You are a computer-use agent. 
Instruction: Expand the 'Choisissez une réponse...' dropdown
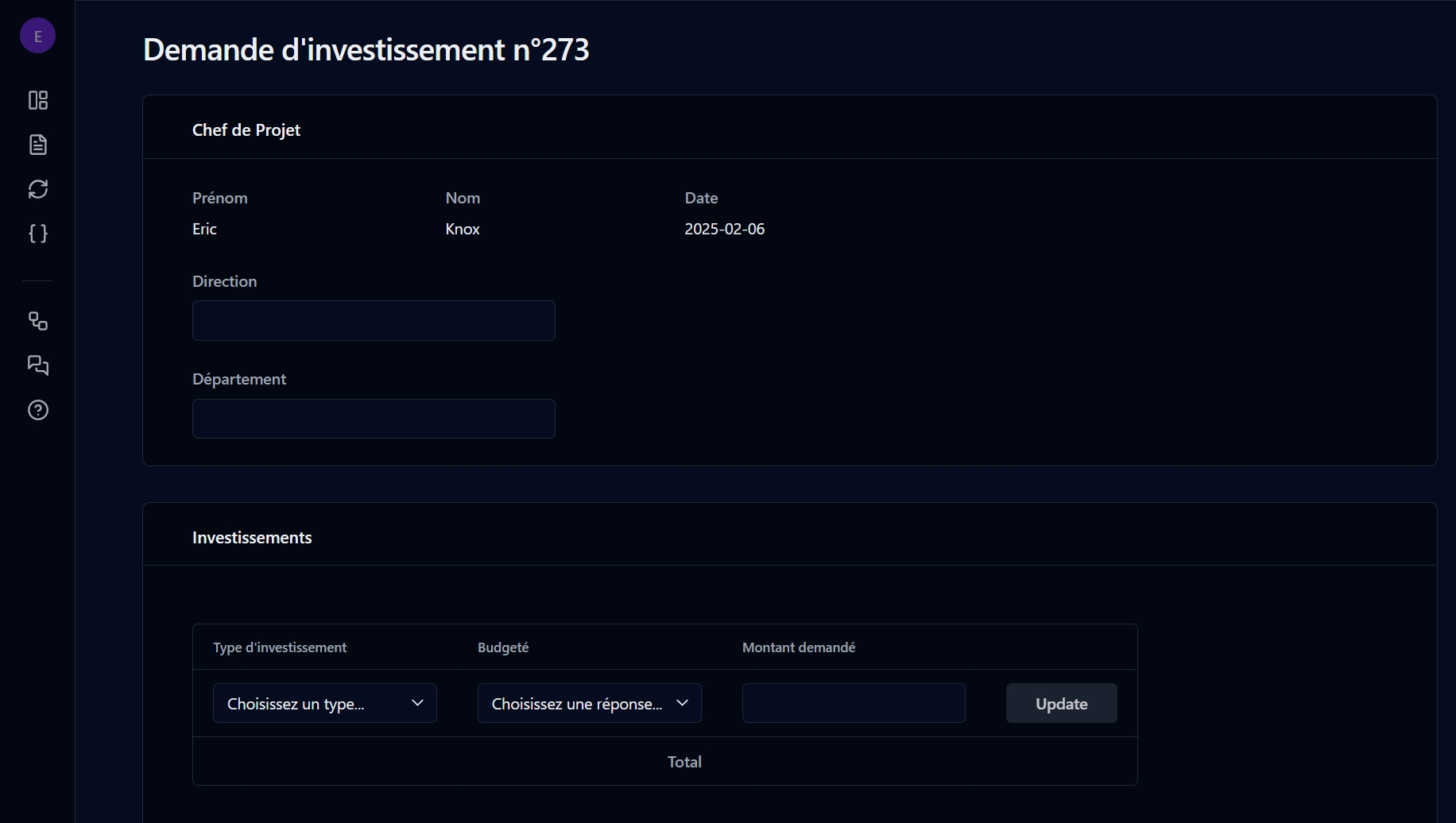coord(589,703)
